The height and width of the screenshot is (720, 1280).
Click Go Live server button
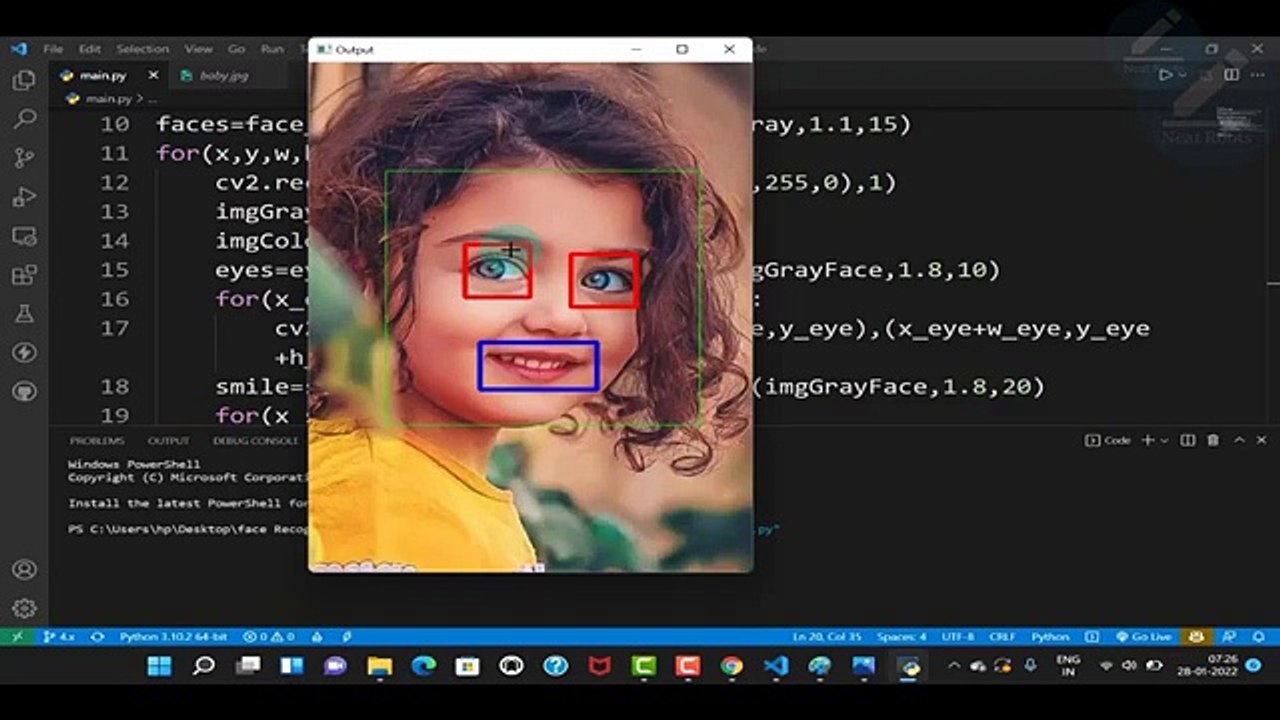1143,636
